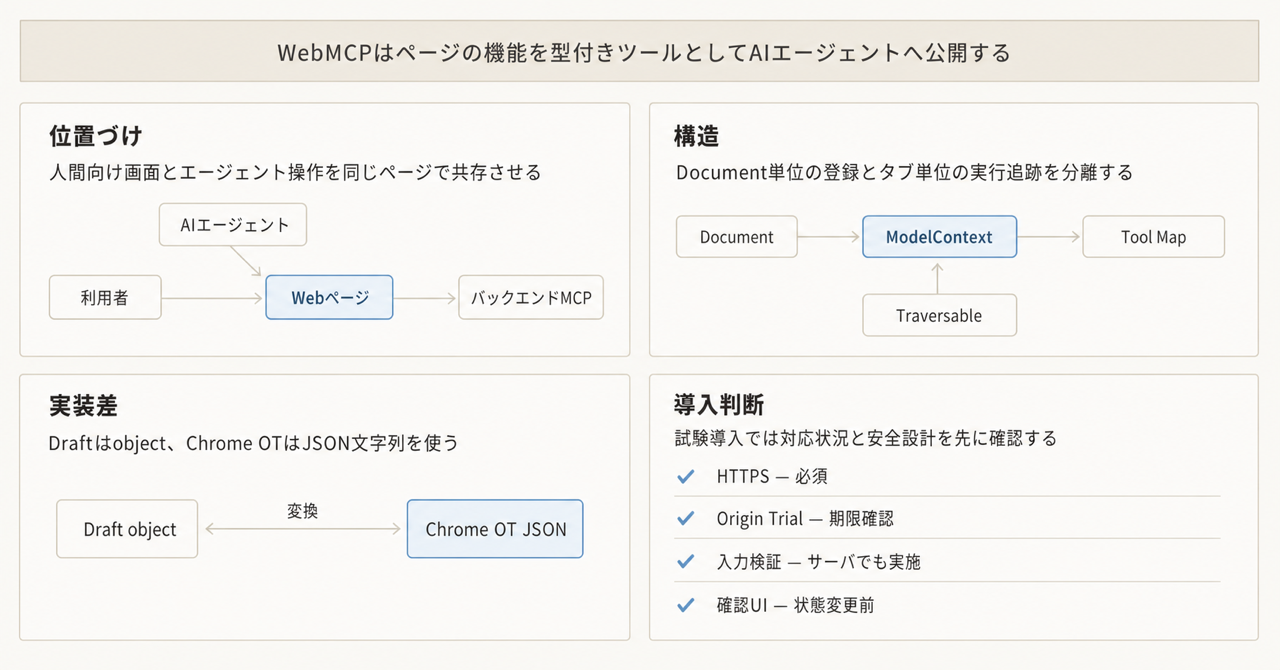
Task: Click the 変換 label above the arrow
Action: point(302,511)
